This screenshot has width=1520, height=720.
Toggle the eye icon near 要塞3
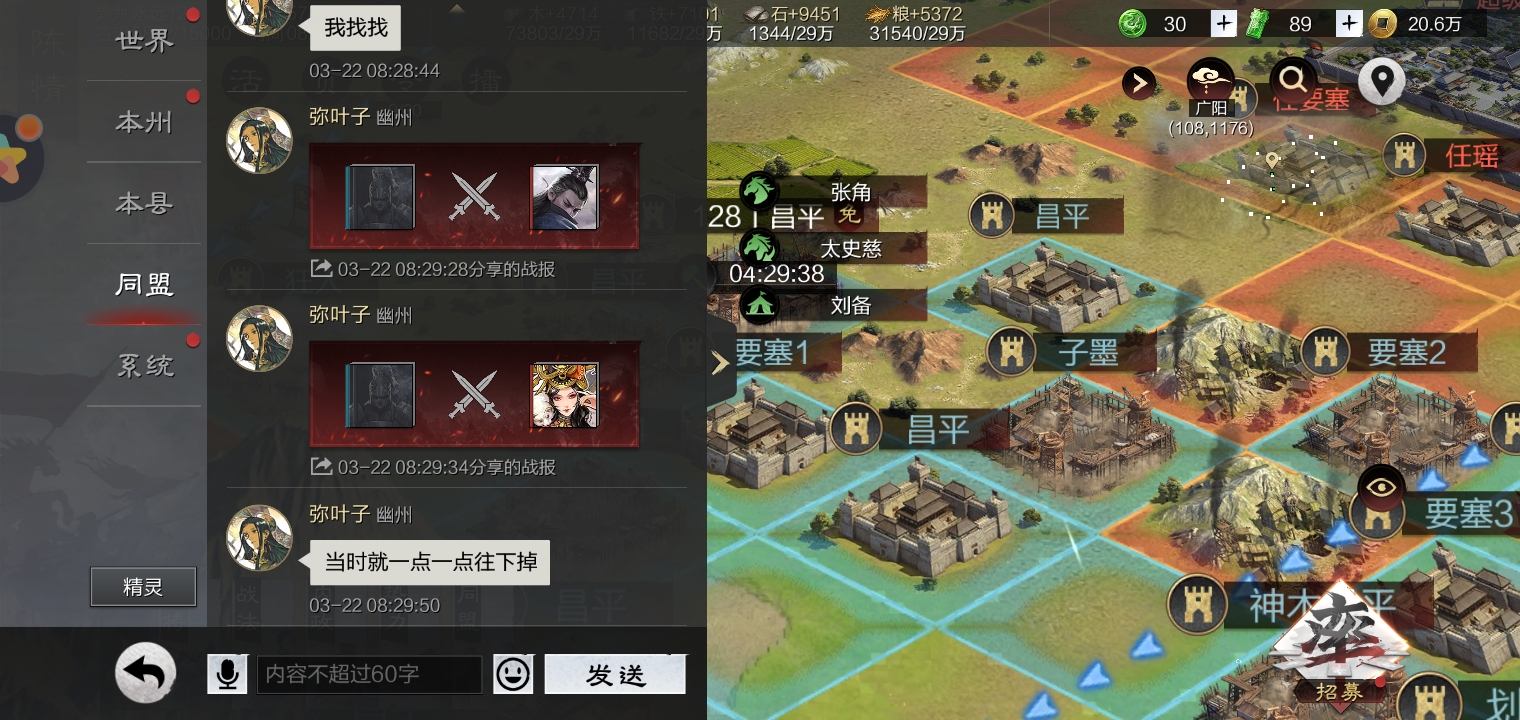(x=1382, y=487)
